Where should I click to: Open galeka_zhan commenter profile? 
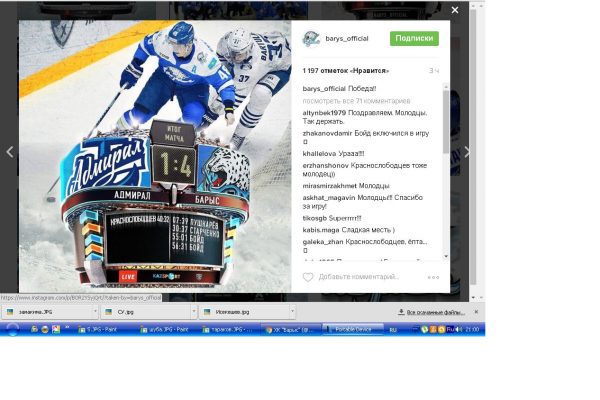point(323,242)
